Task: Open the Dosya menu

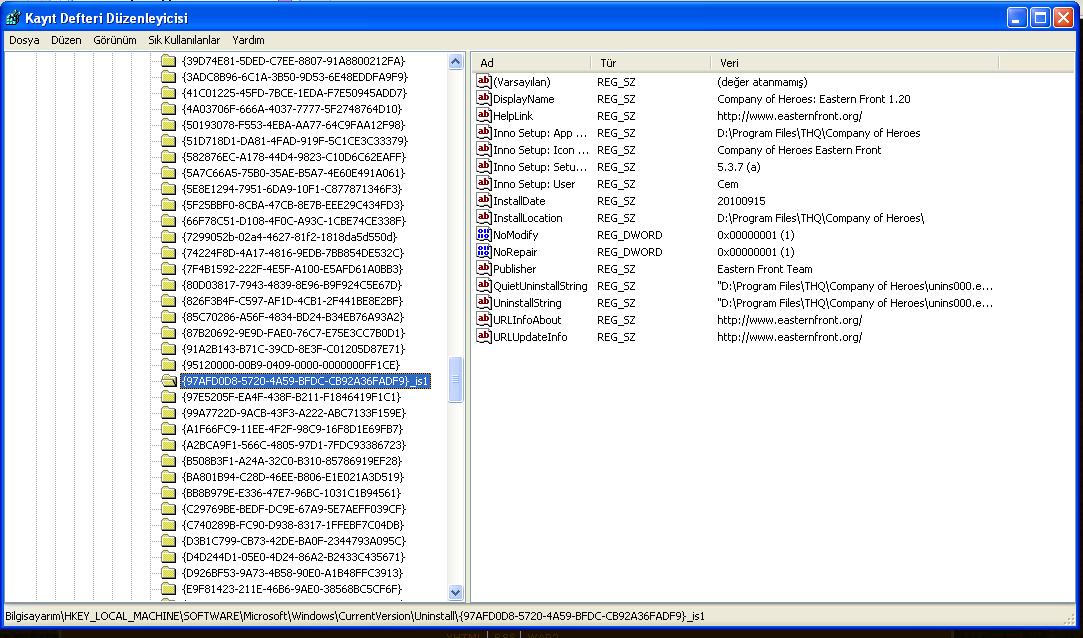Action: pyautogui.click(x=24, y=40)
